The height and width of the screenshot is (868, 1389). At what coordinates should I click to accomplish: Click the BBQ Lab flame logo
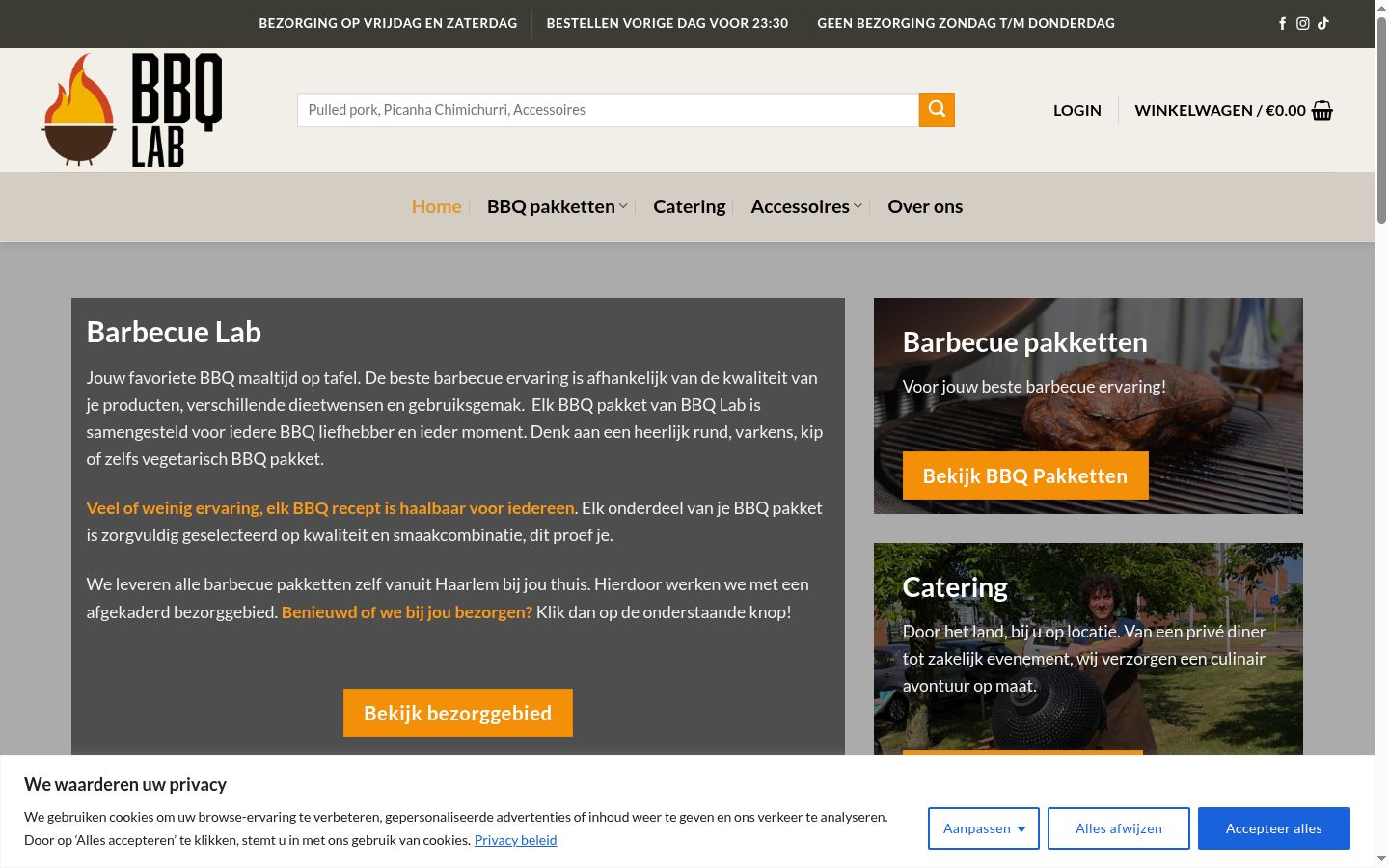pos(132,110)
